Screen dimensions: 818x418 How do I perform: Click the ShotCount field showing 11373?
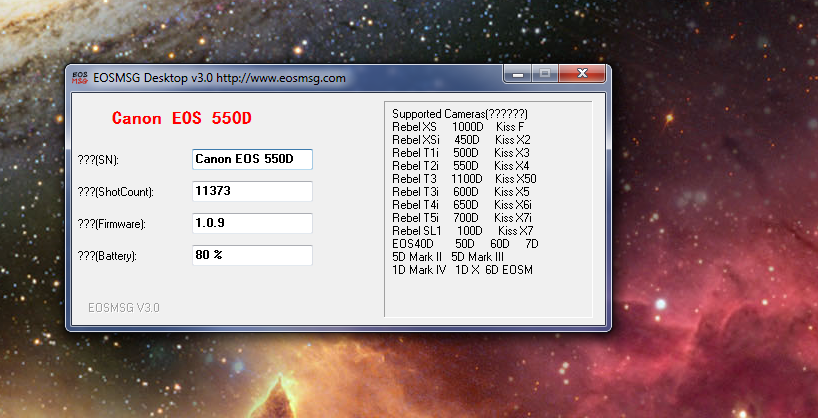[x=252, y=191]
